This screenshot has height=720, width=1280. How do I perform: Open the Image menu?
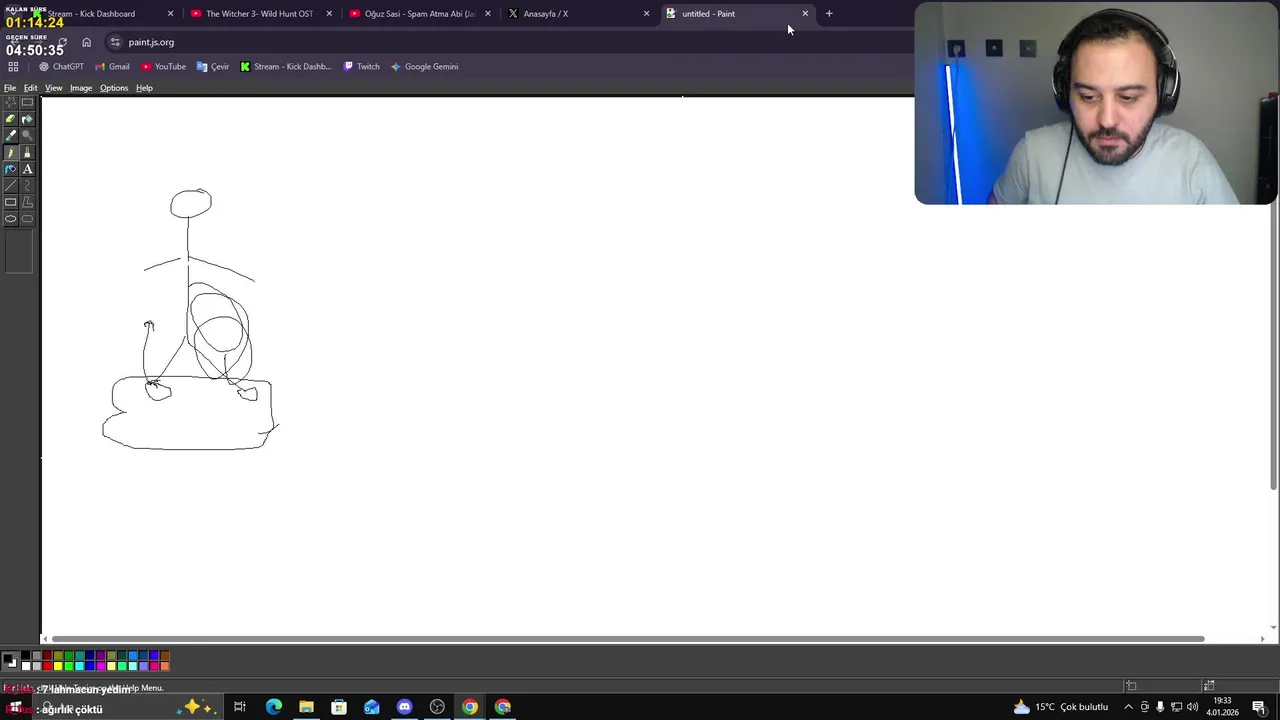(x=81, y=88)
